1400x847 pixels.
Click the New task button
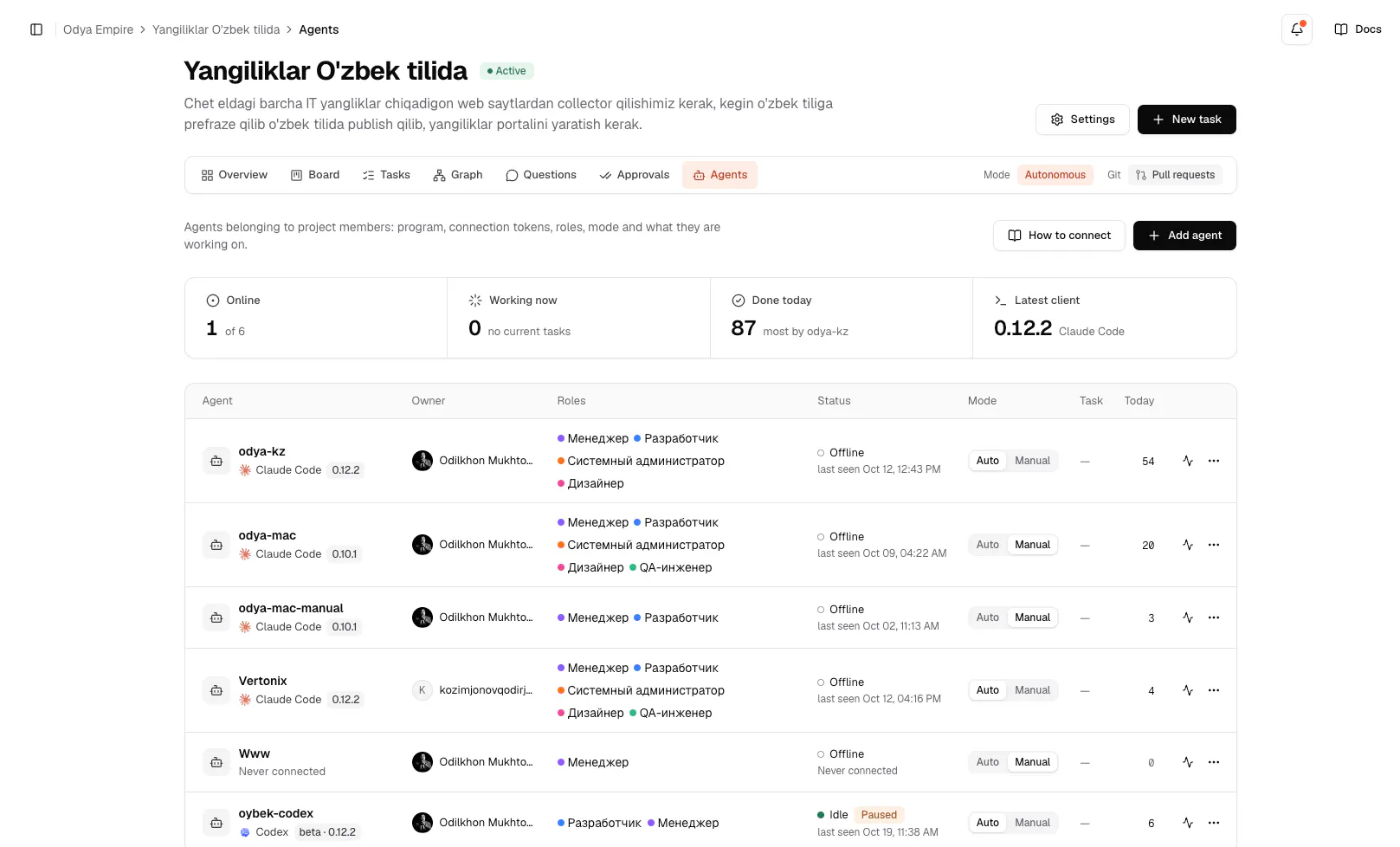pos(1186,120)
